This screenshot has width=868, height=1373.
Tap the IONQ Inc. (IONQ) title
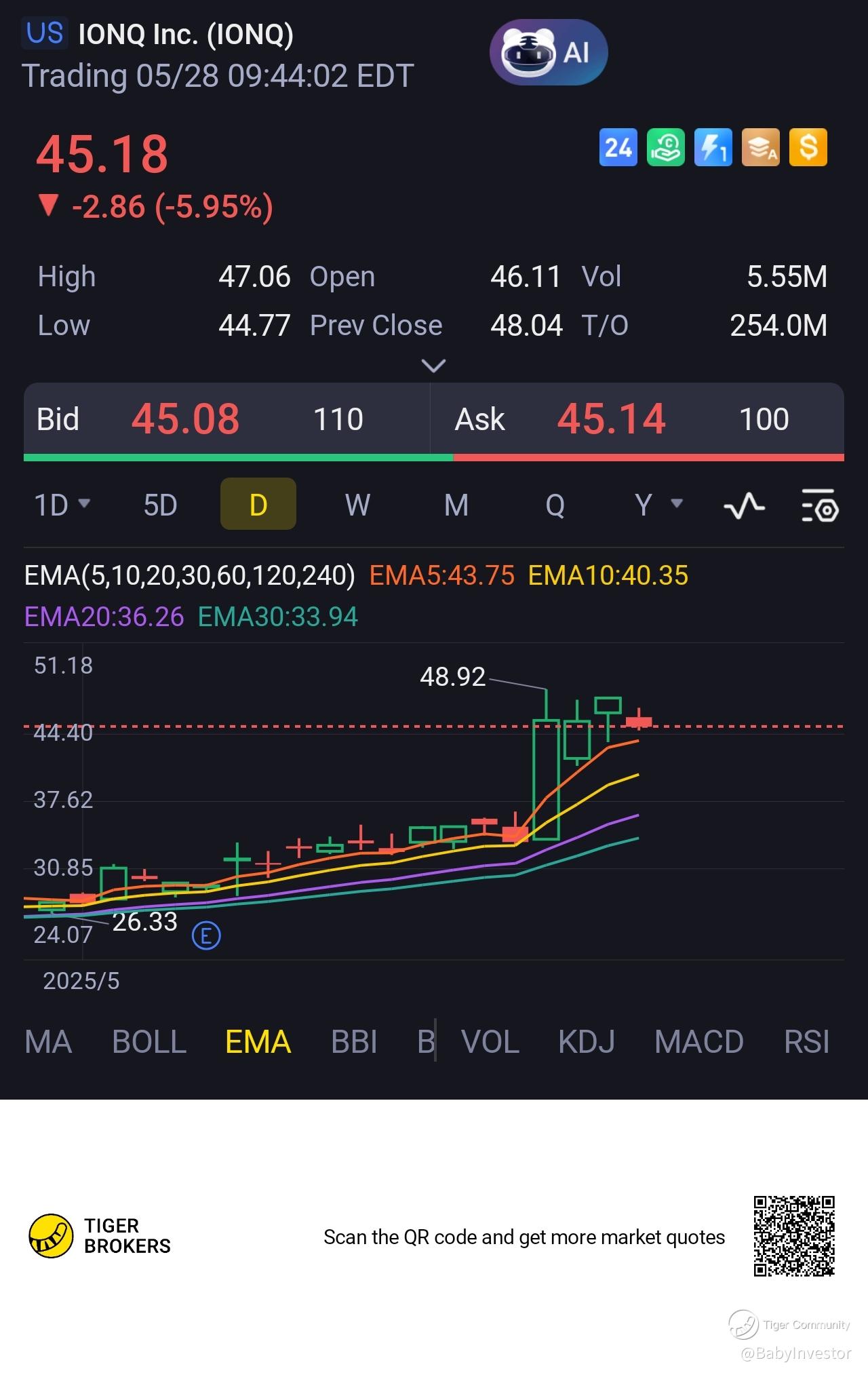186,35
